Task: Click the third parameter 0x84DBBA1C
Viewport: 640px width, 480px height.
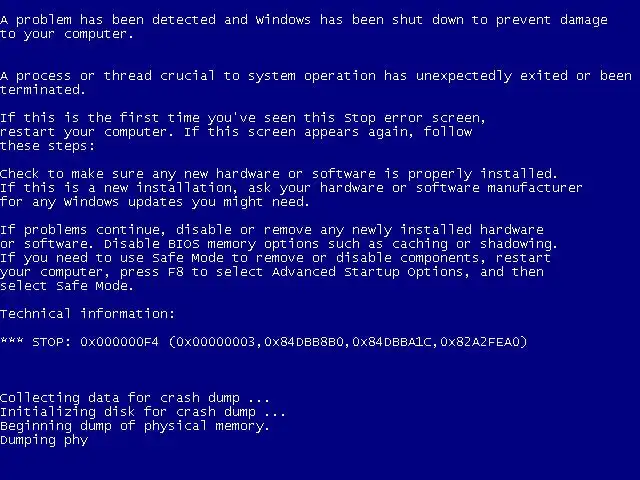Action: [x=392, y=342]
